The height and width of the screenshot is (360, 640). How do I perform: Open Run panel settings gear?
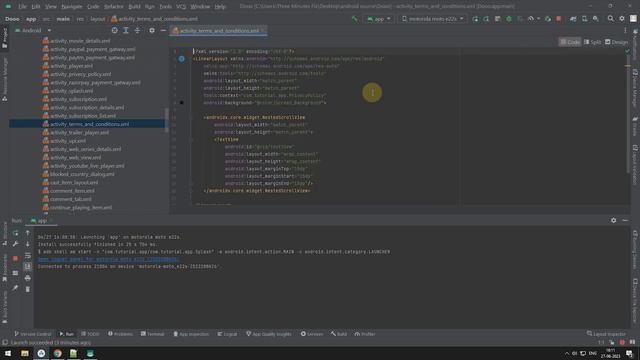pyautogui.click(x=613, y=220)
